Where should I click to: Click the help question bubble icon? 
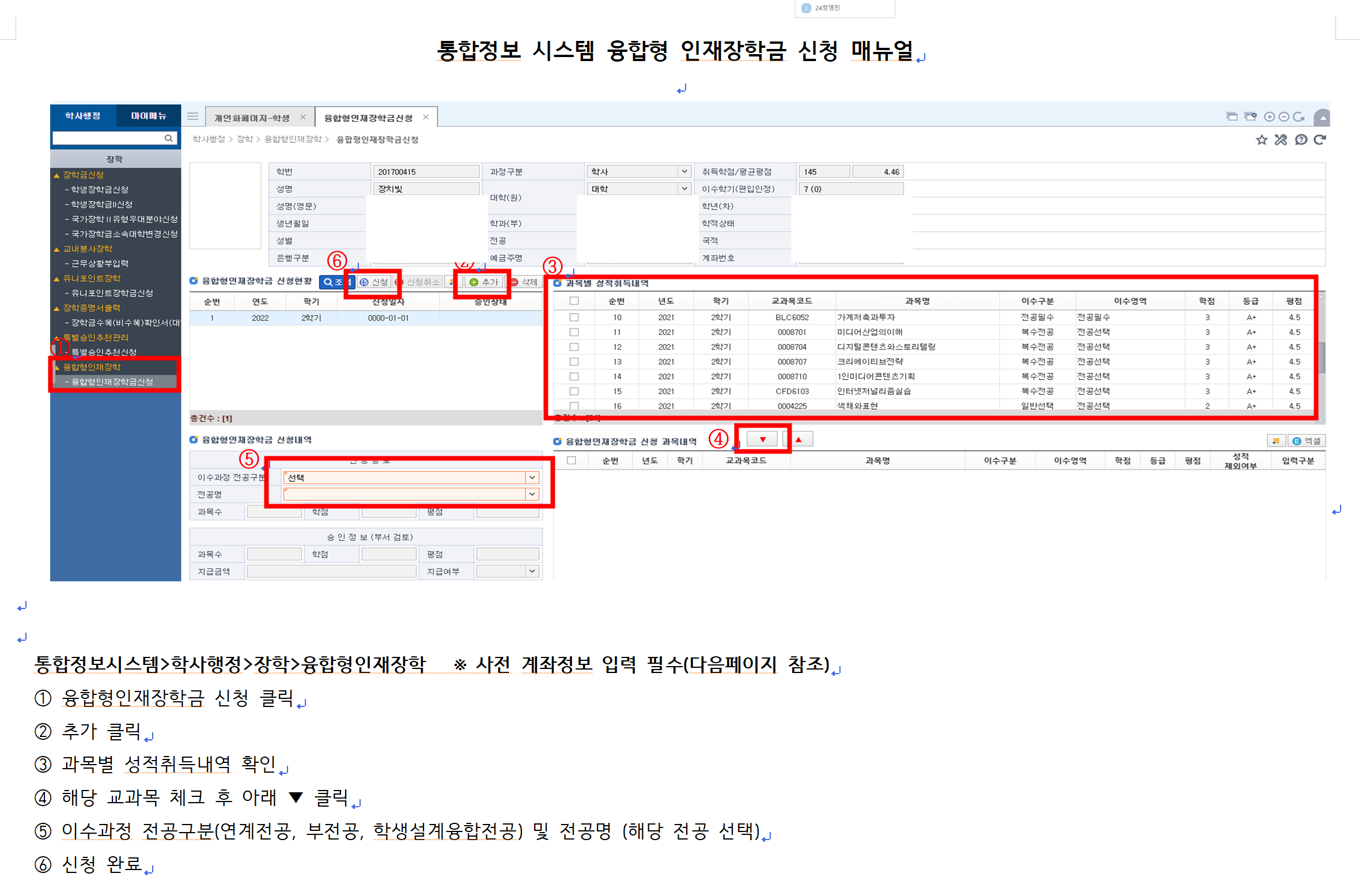point(1300,139)
